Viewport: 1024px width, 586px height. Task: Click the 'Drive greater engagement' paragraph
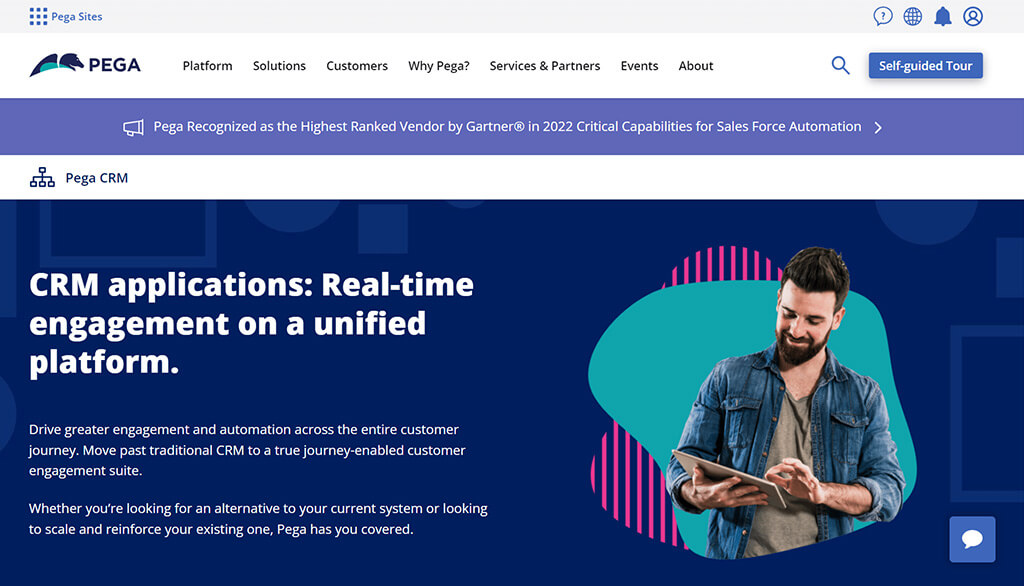(x=247, y=450)
